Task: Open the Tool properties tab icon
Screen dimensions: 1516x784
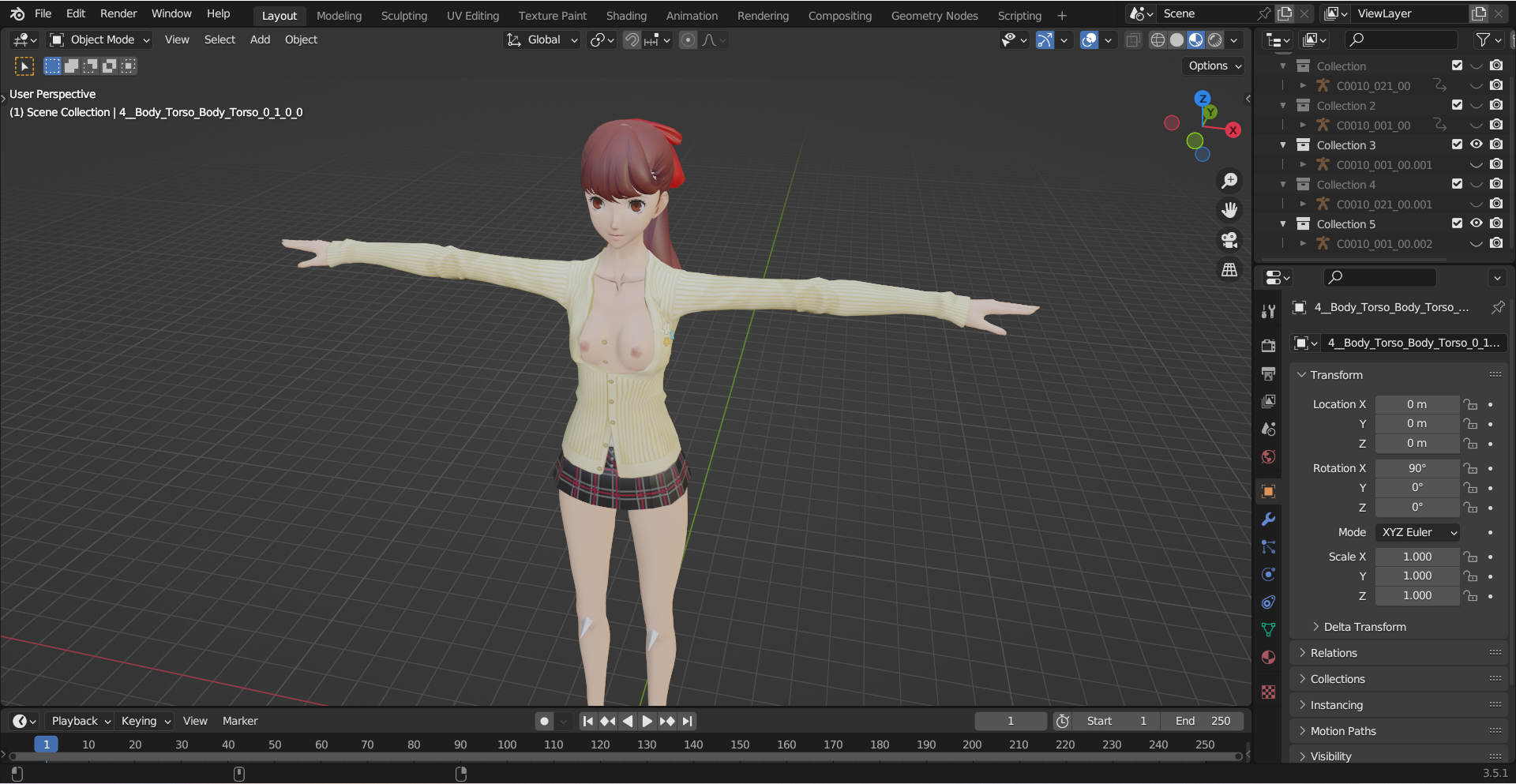Action: 1269,312
